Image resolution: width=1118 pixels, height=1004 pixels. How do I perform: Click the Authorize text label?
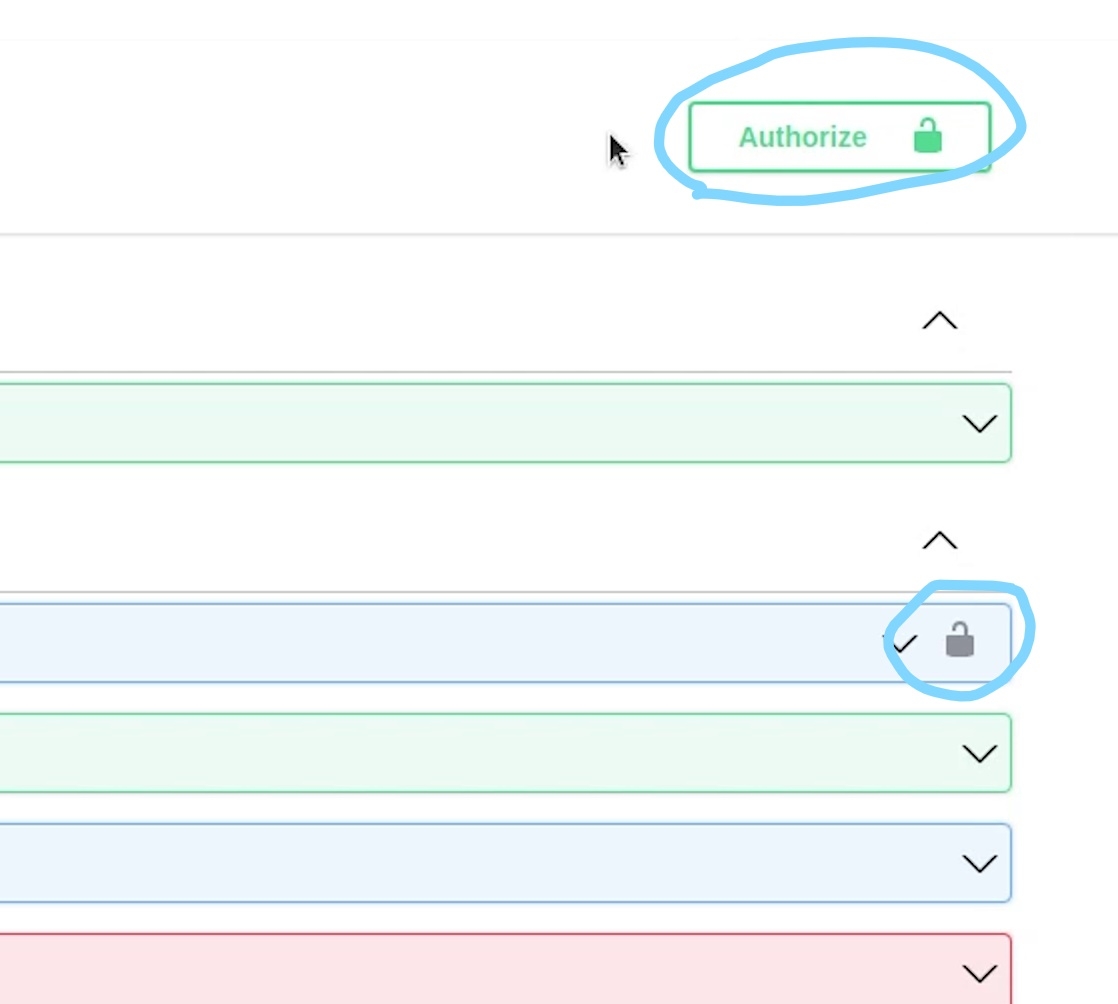[802, 137]
